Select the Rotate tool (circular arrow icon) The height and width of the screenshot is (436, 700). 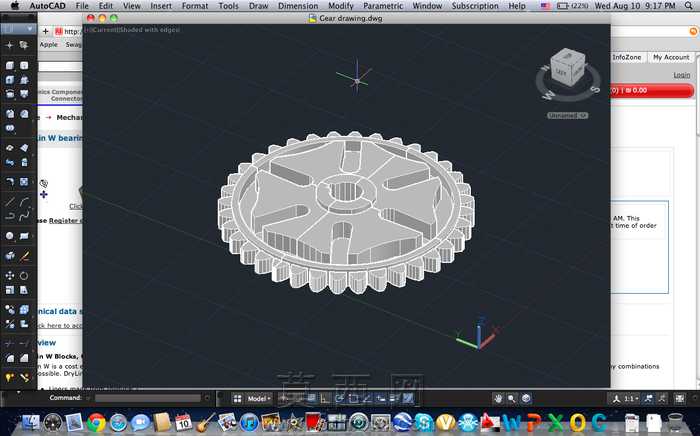pos(24,275)
